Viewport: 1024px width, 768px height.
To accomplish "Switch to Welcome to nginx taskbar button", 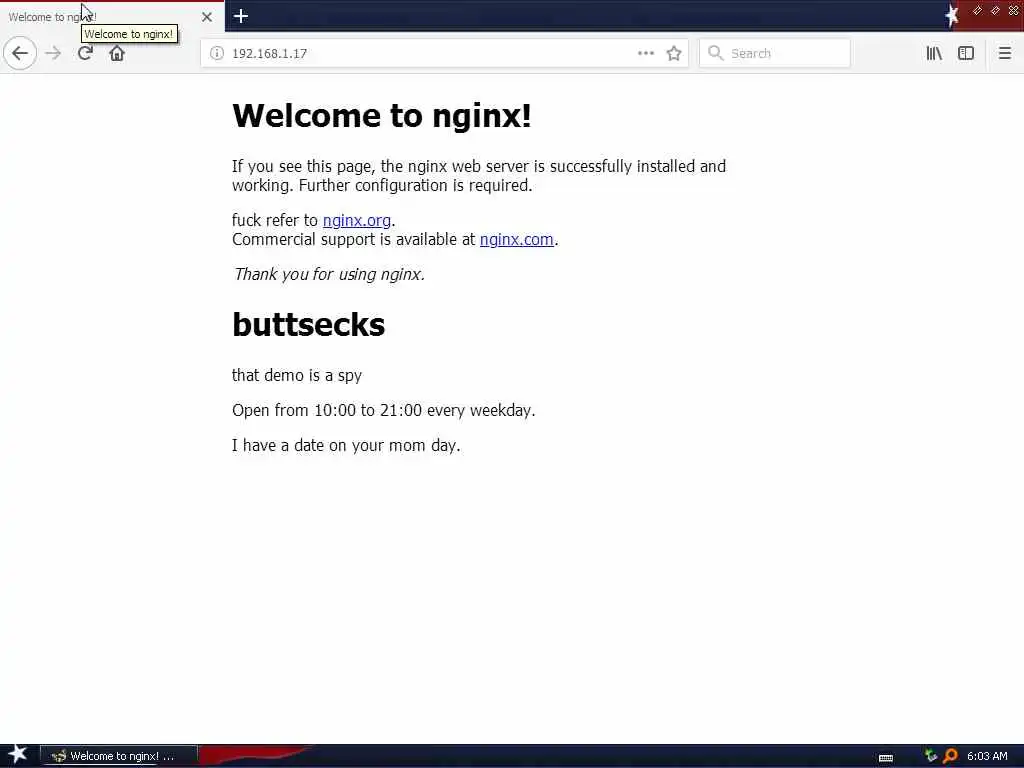I will (x=119, y=756).
